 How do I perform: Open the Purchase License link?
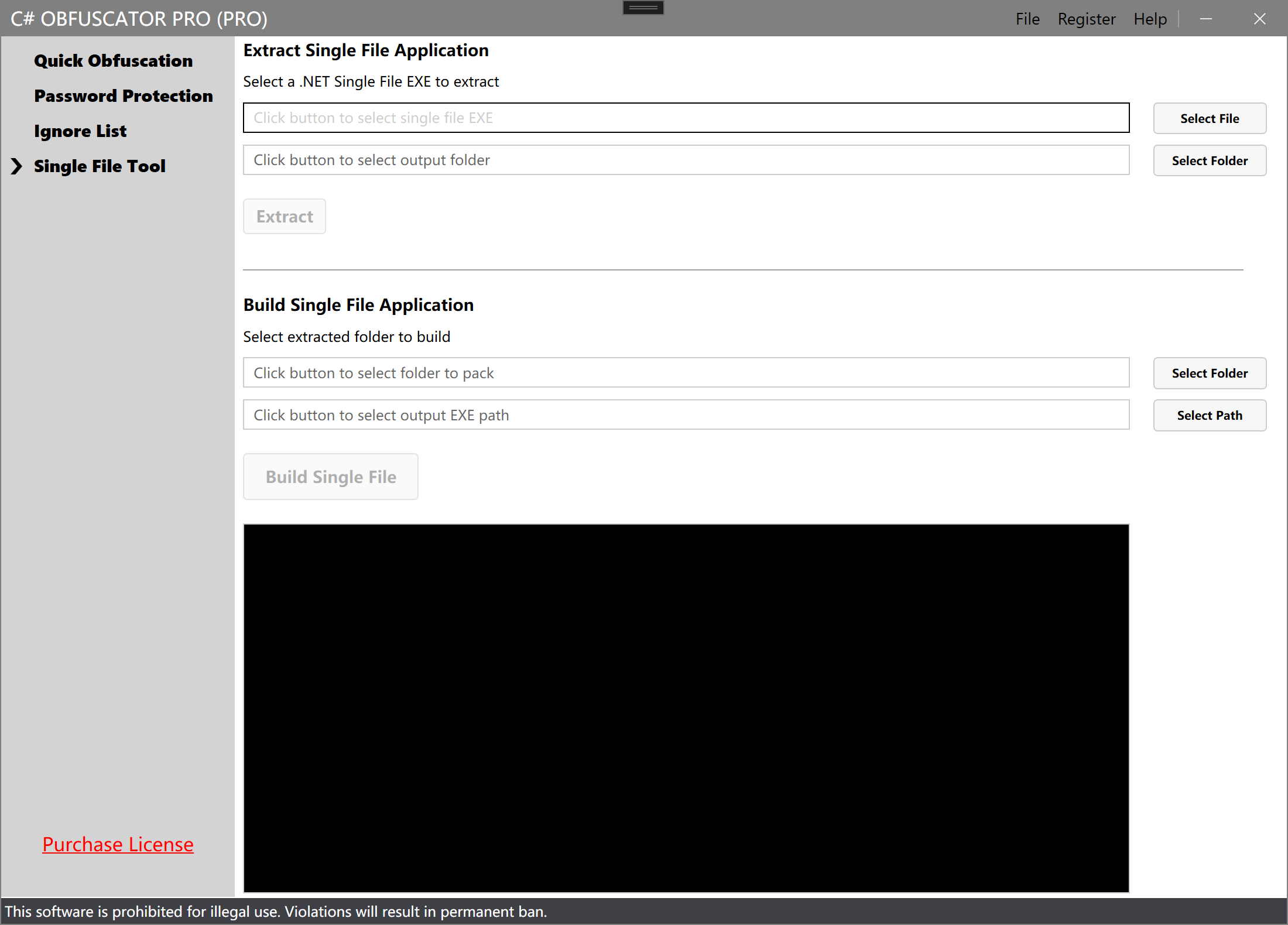118,844
